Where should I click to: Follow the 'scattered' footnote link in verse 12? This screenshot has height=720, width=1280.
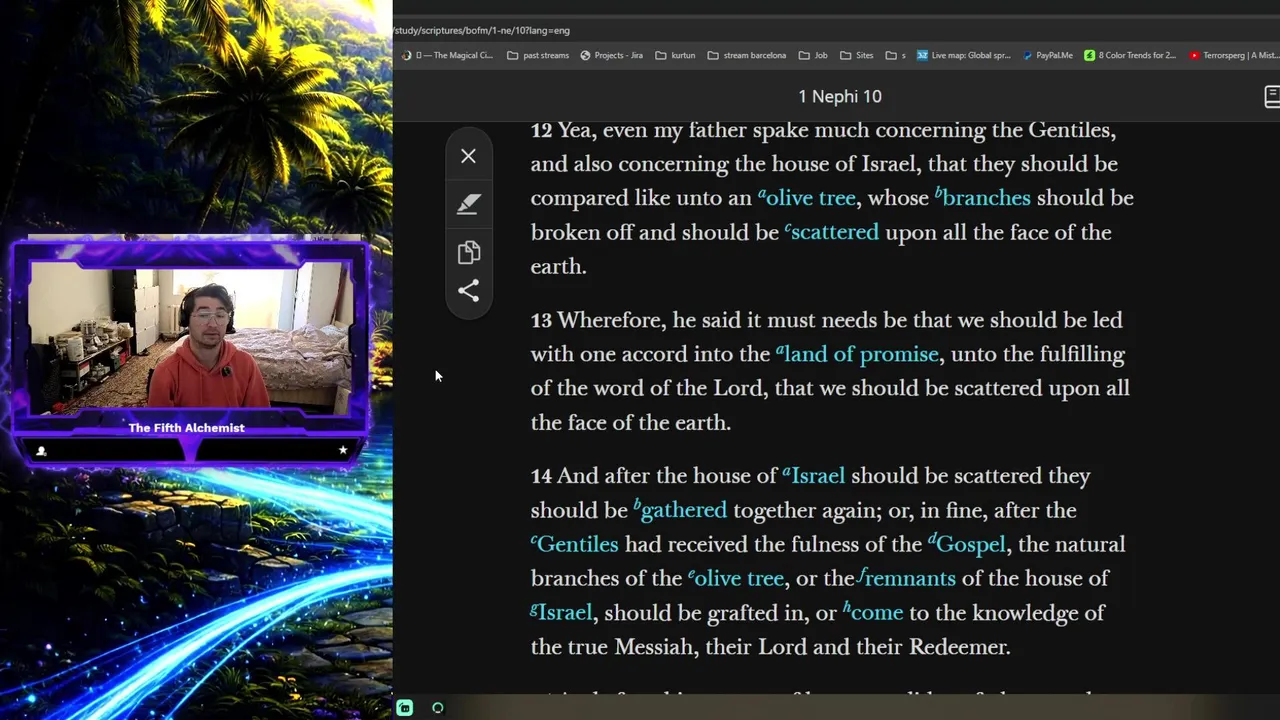(x=831, y=232)
